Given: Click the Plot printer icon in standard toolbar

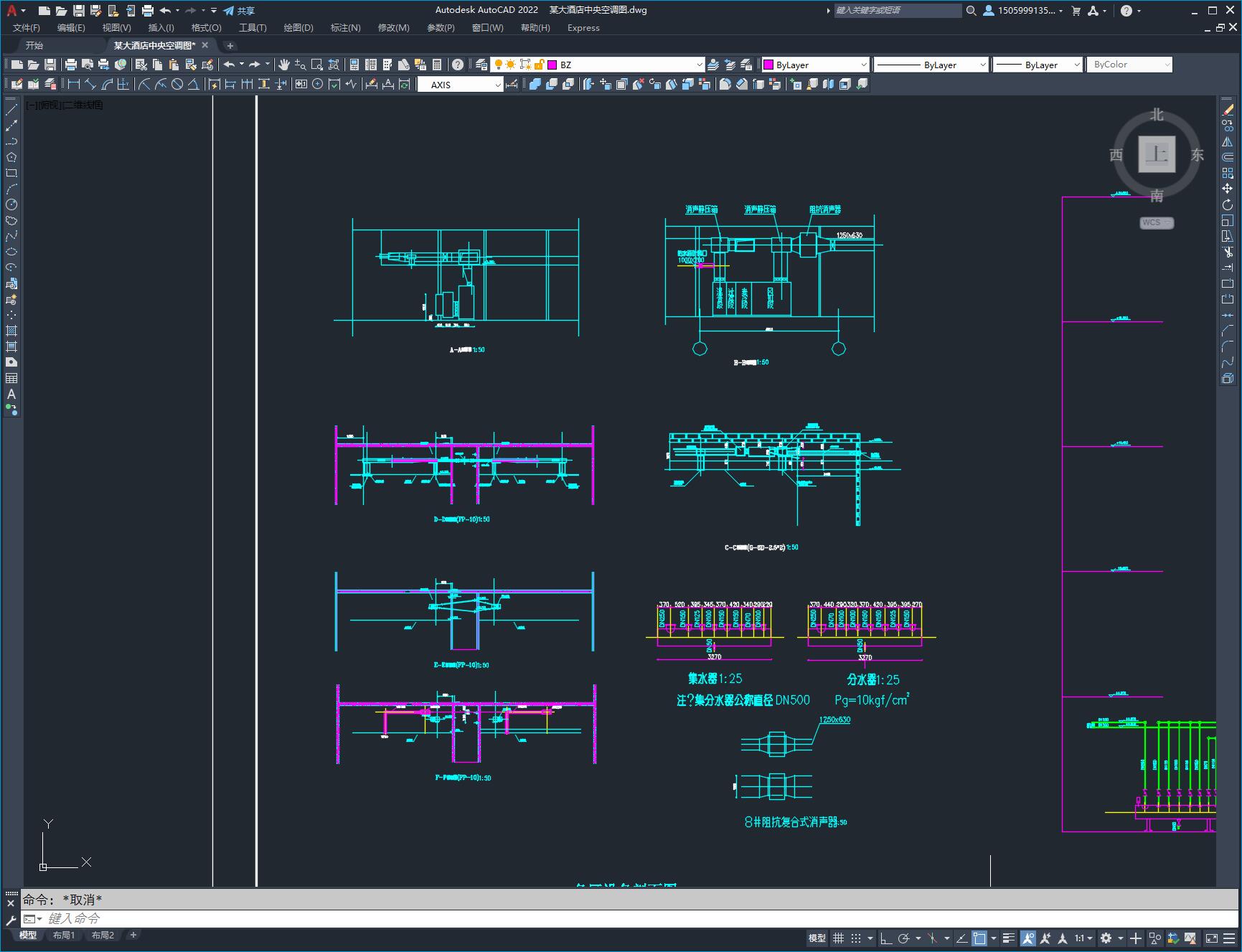Looking at the screenshot, I should tap(70, 65).
